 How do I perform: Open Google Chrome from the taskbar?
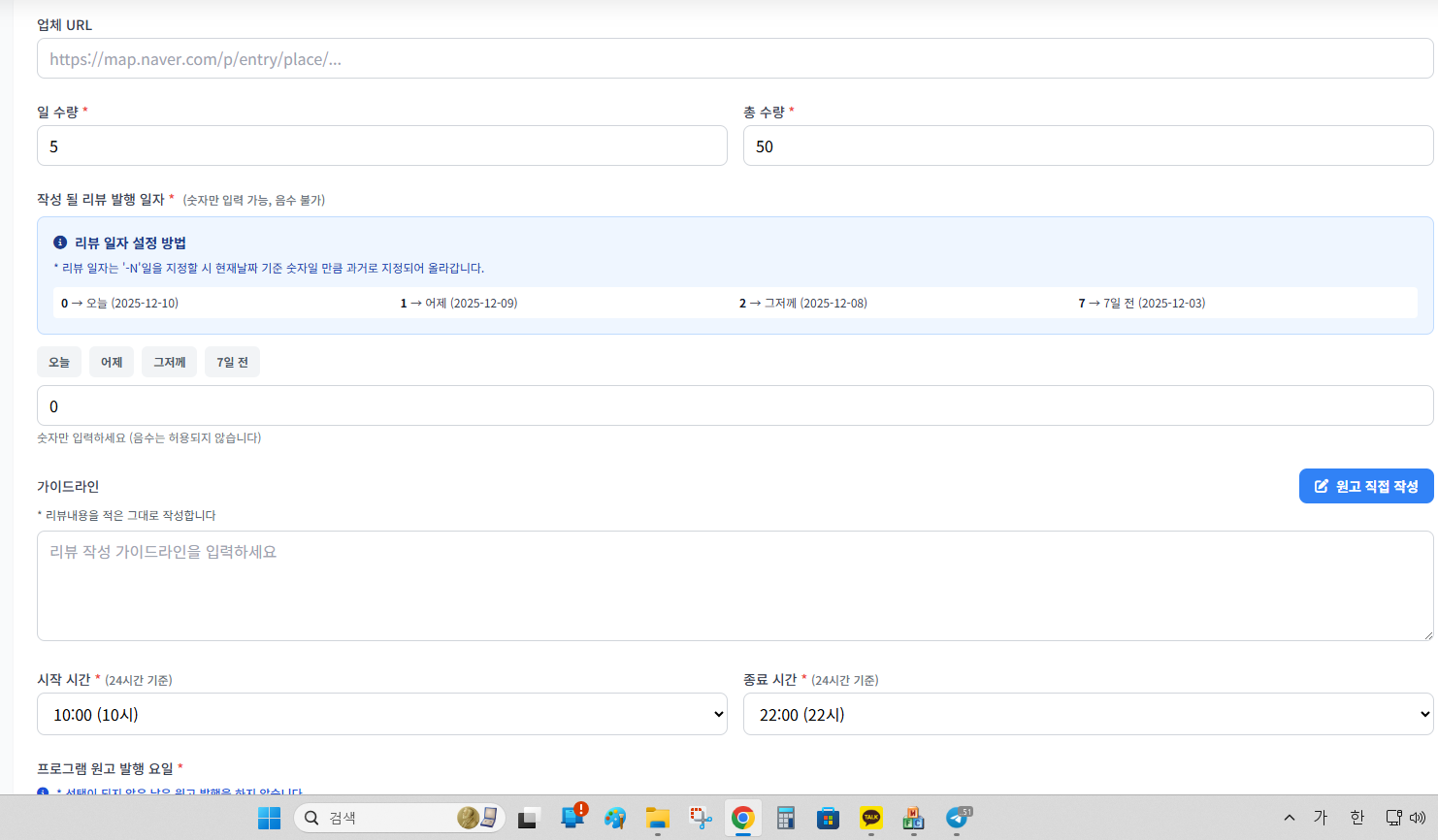coord(742,818)
